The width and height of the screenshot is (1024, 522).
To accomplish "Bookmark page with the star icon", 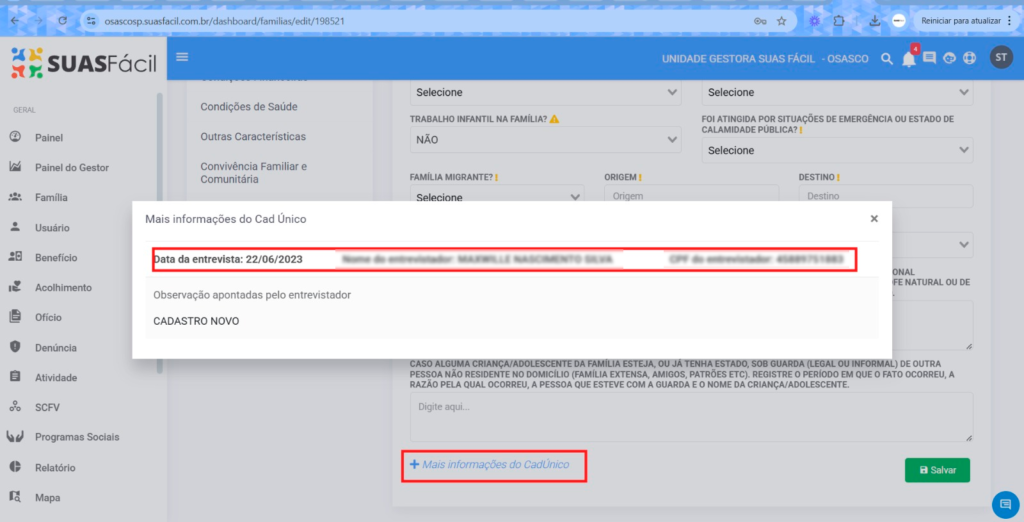I will pyautogui.click(x=782, y=21).
